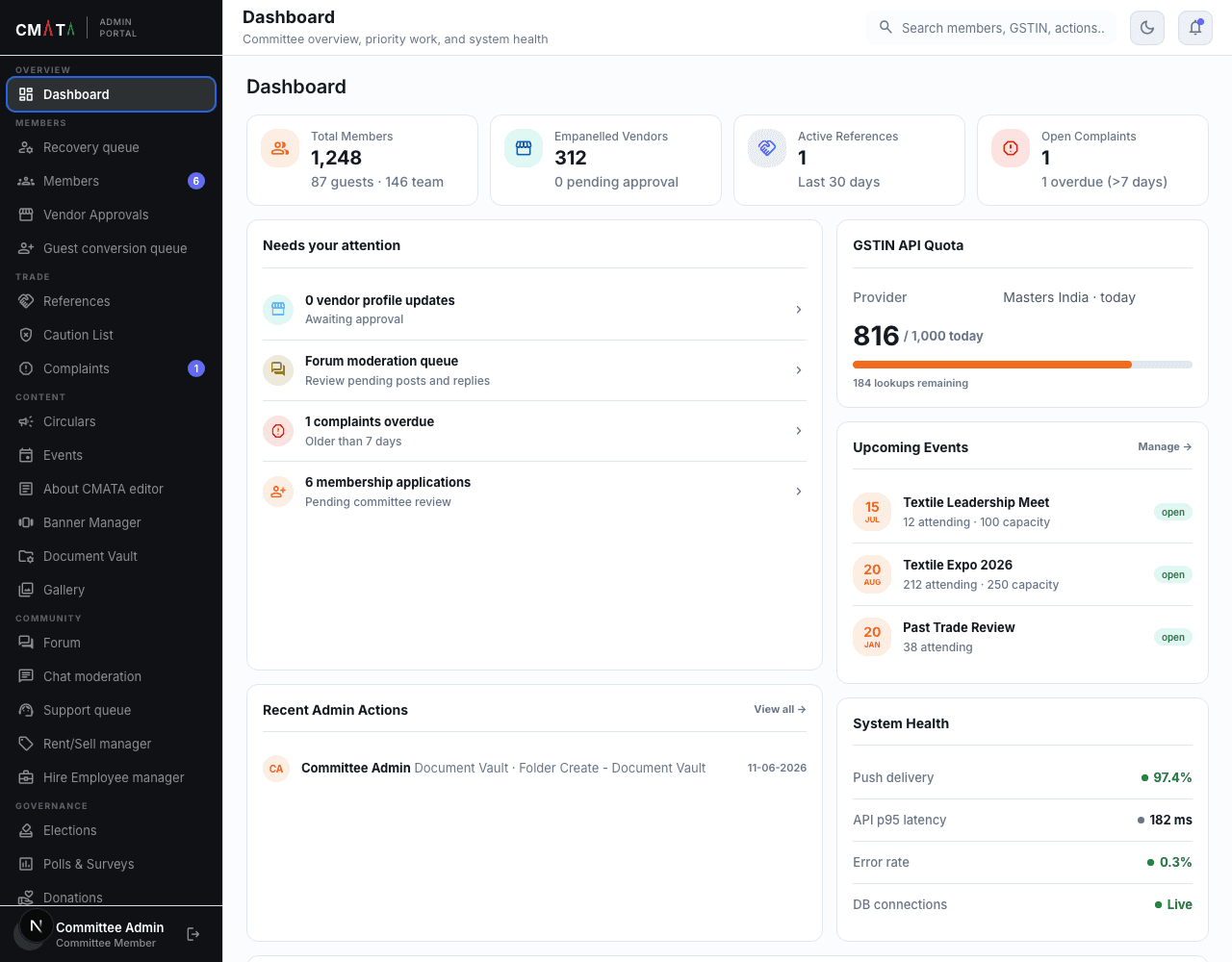Click the logout icon beside Committee Admin
1232x962 pixels.
[193, 934]
